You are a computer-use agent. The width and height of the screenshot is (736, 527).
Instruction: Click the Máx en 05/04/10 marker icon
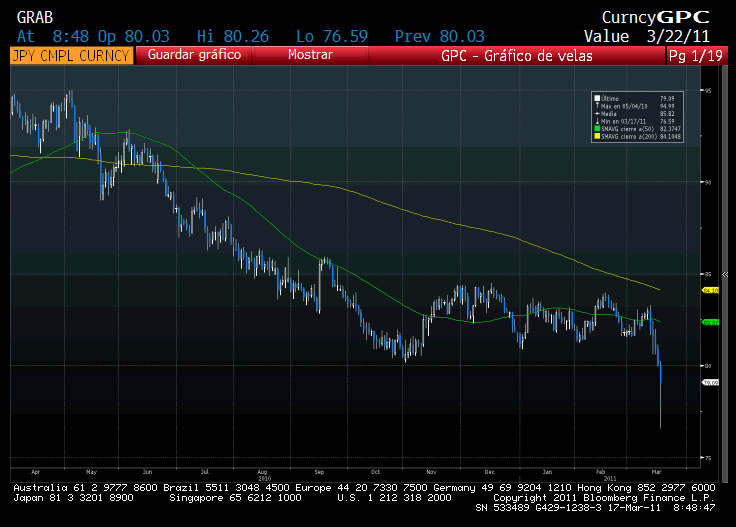pos(597,106)
